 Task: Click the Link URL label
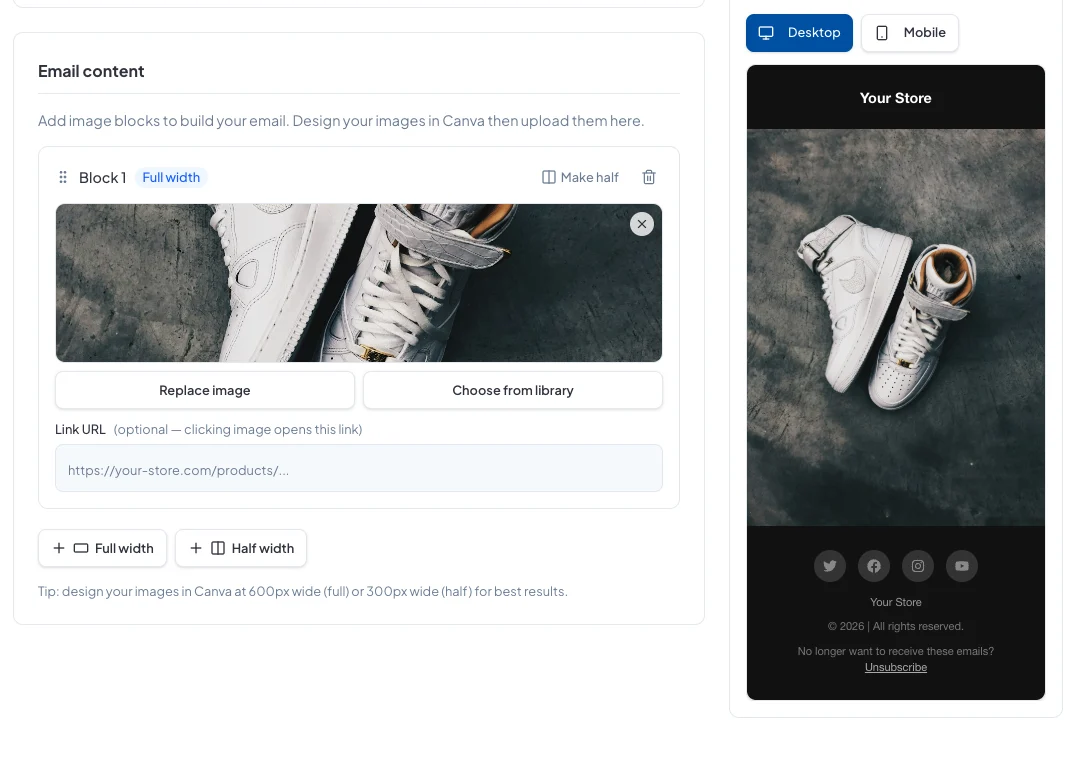[80, 430]
